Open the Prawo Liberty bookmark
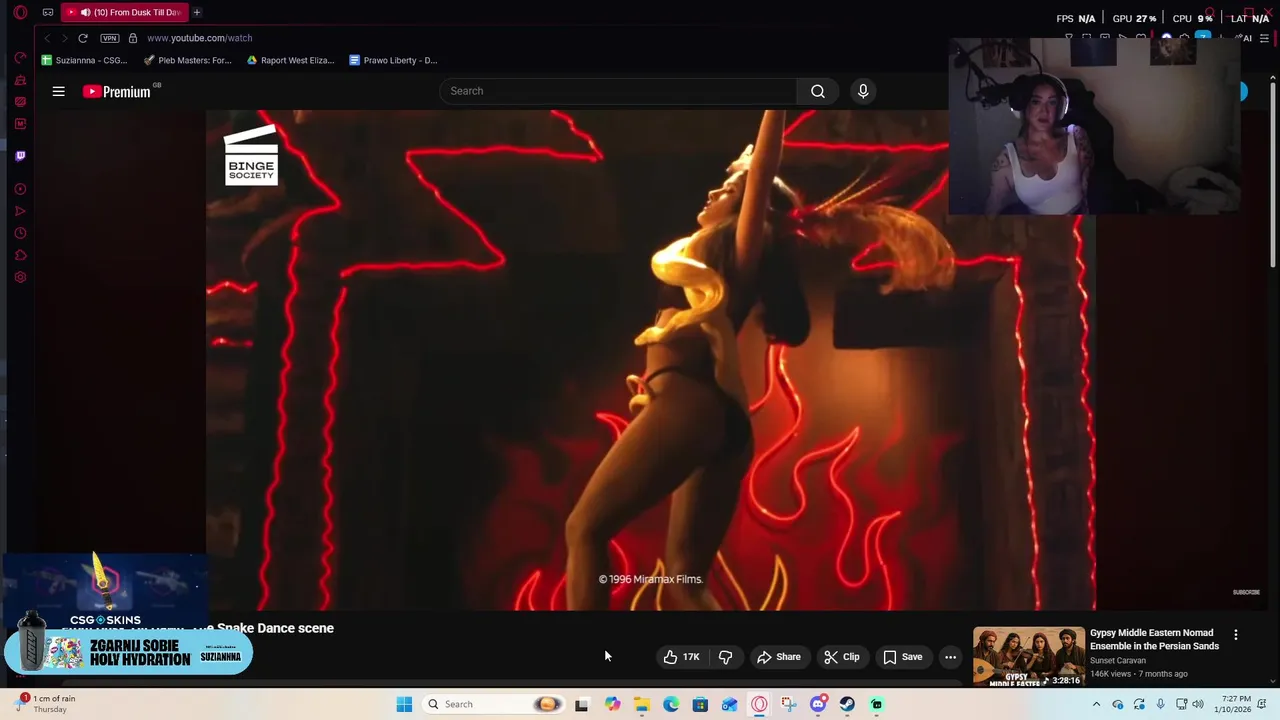Image resolution: width=1280 pixels, height=720 pixels. (x=393, y=60)
